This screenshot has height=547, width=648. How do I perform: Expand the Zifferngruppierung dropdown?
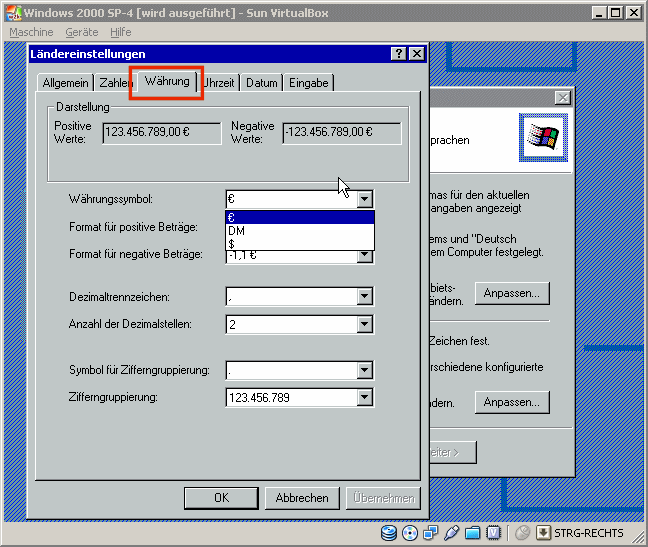(365, 398)
